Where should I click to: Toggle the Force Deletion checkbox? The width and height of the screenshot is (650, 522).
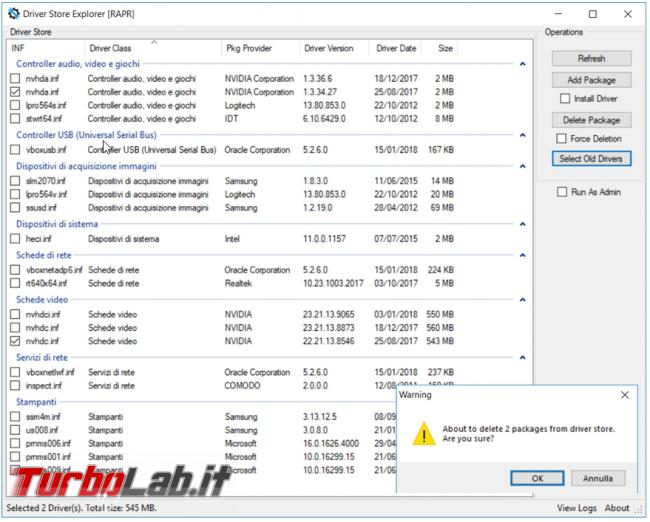tap(561, 138)
